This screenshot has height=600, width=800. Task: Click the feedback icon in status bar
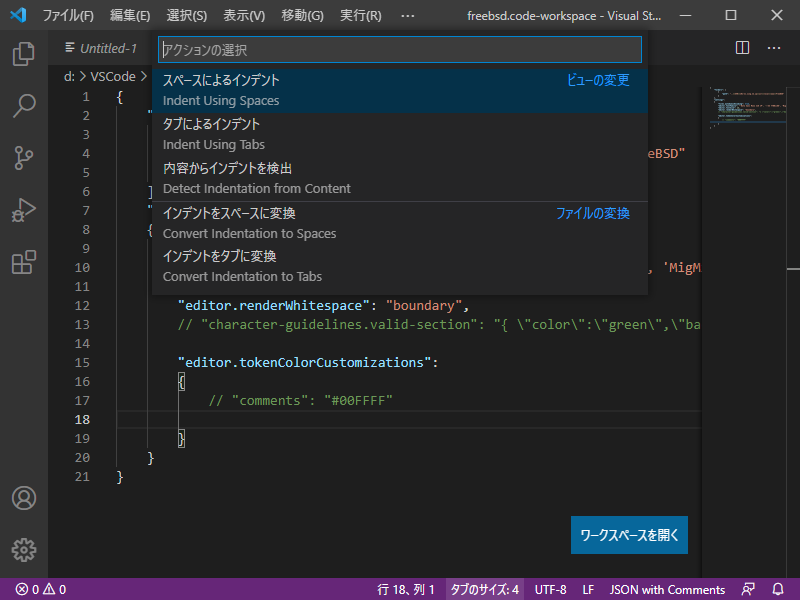pos(748,589)
